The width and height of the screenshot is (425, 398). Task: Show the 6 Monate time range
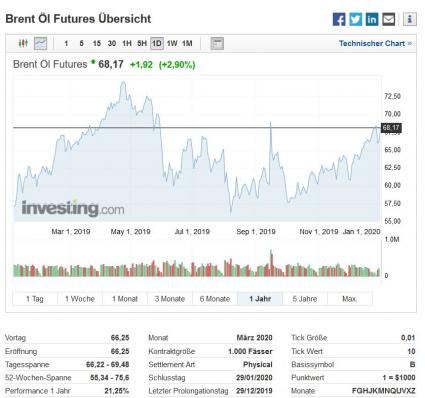(x=215, y=299)
